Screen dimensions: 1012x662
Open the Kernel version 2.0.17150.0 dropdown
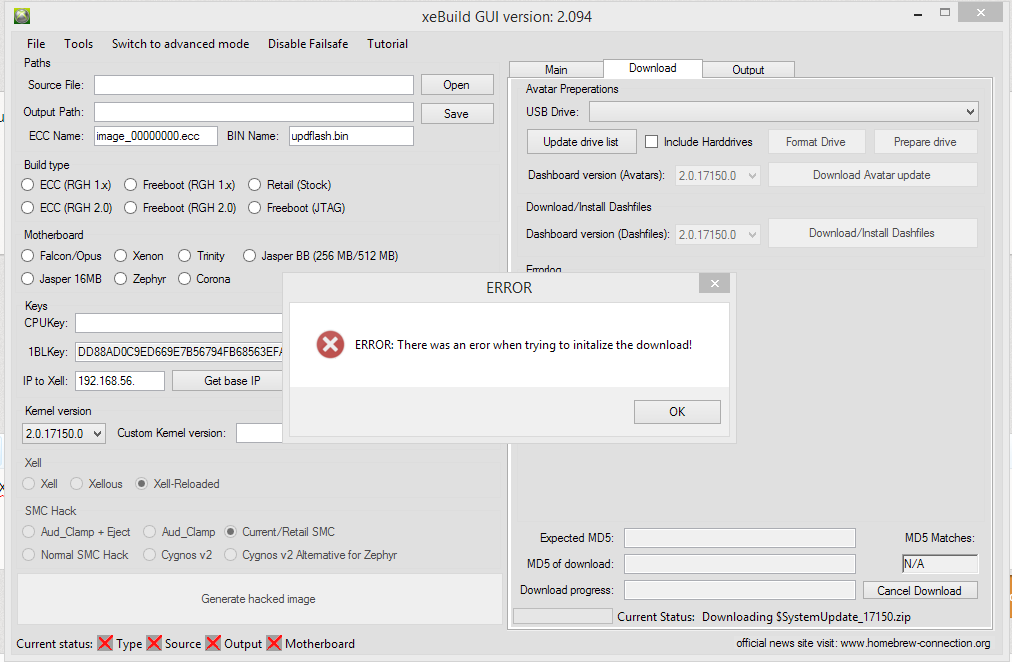click(x=64, y=434)
